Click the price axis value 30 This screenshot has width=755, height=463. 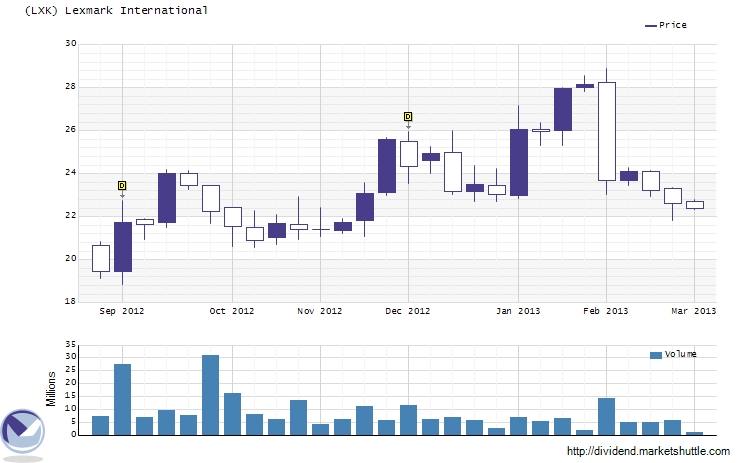point(71,43)
